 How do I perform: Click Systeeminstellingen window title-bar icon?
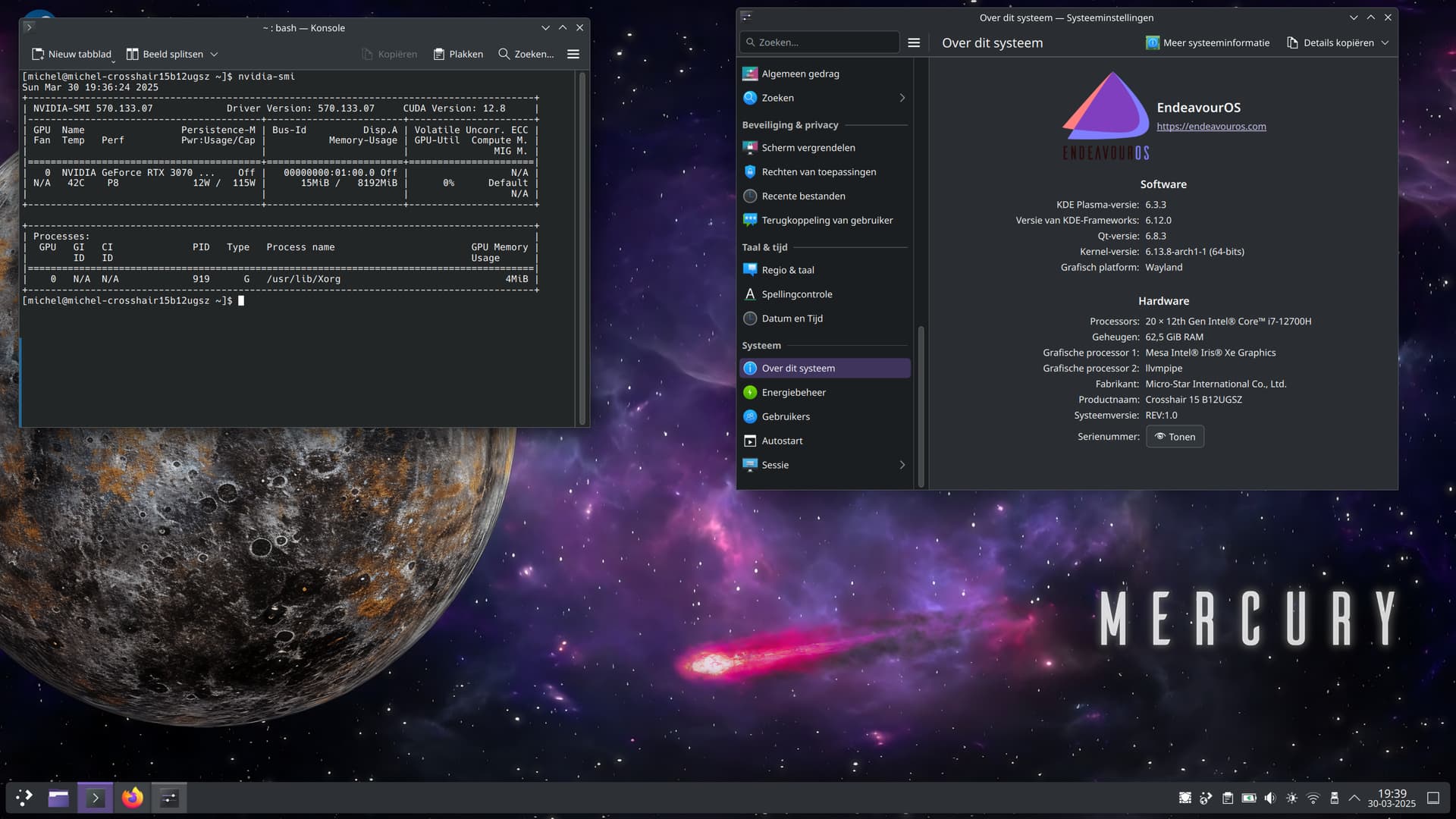coord(746,17)
